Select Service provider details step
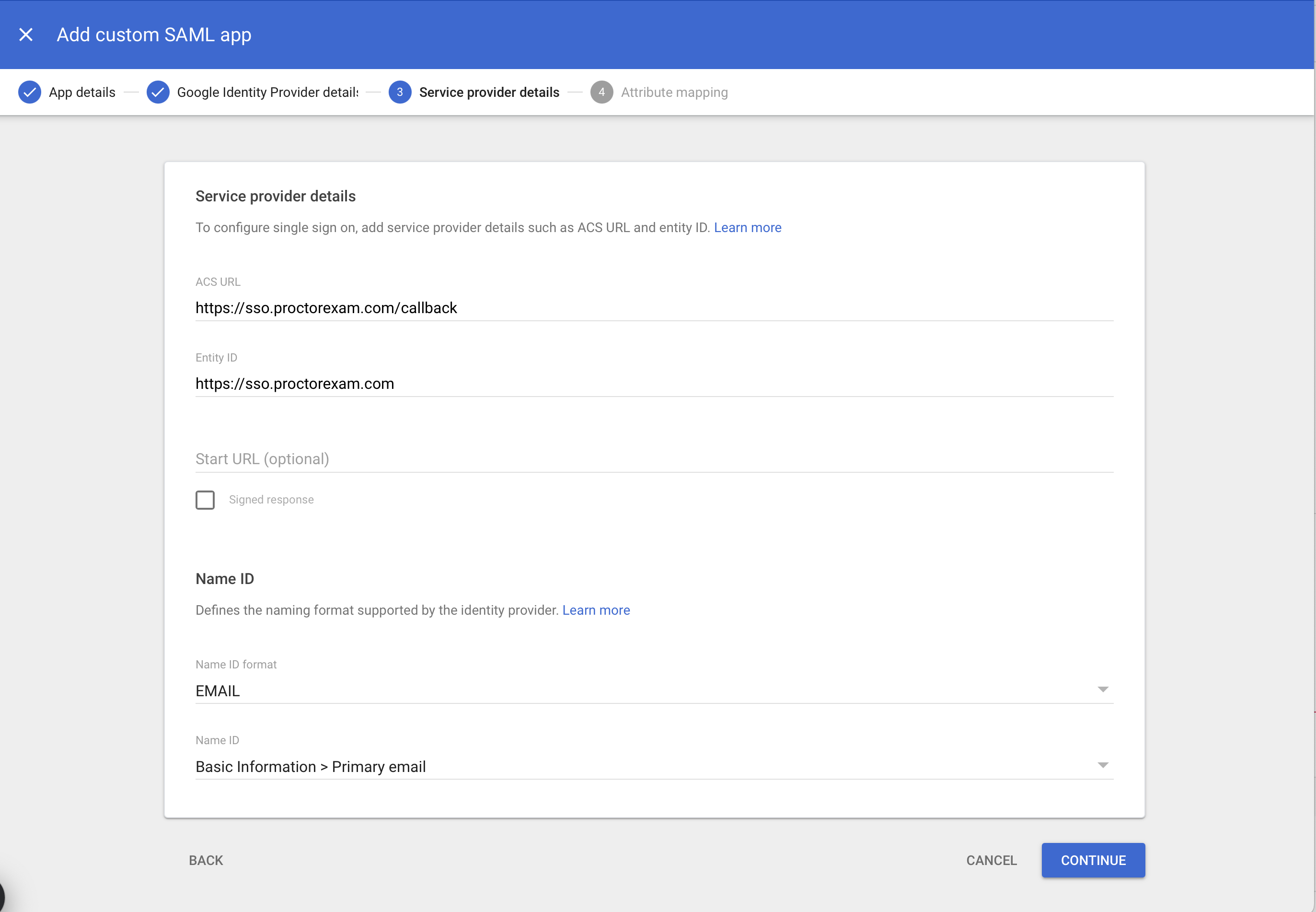This screenshot has height=912, width=1316. (489, 93)
